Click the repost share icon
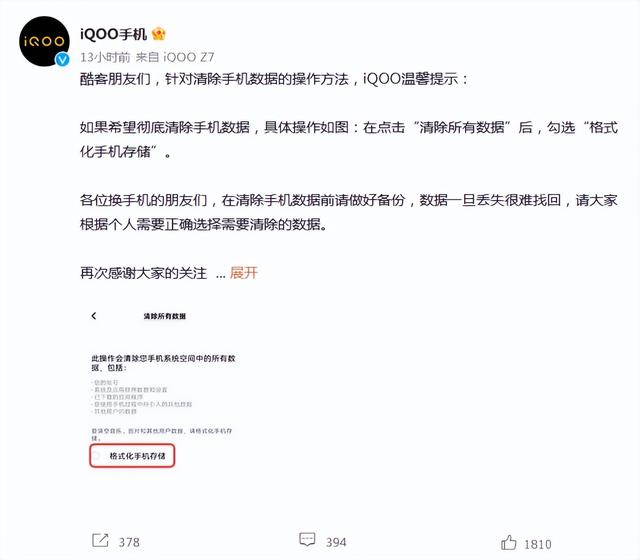Image resolution: width=640 pixels, height=560 pixels. point(100,540)
